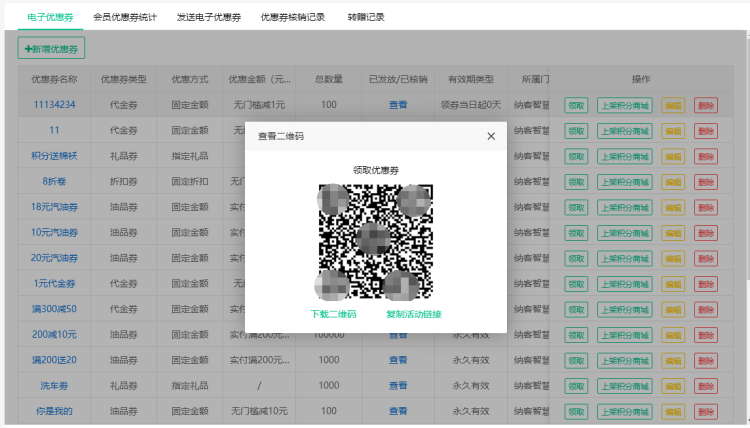Open 发送电子优惠券 tab
The image size is (750, 428).
coord(209,17)
